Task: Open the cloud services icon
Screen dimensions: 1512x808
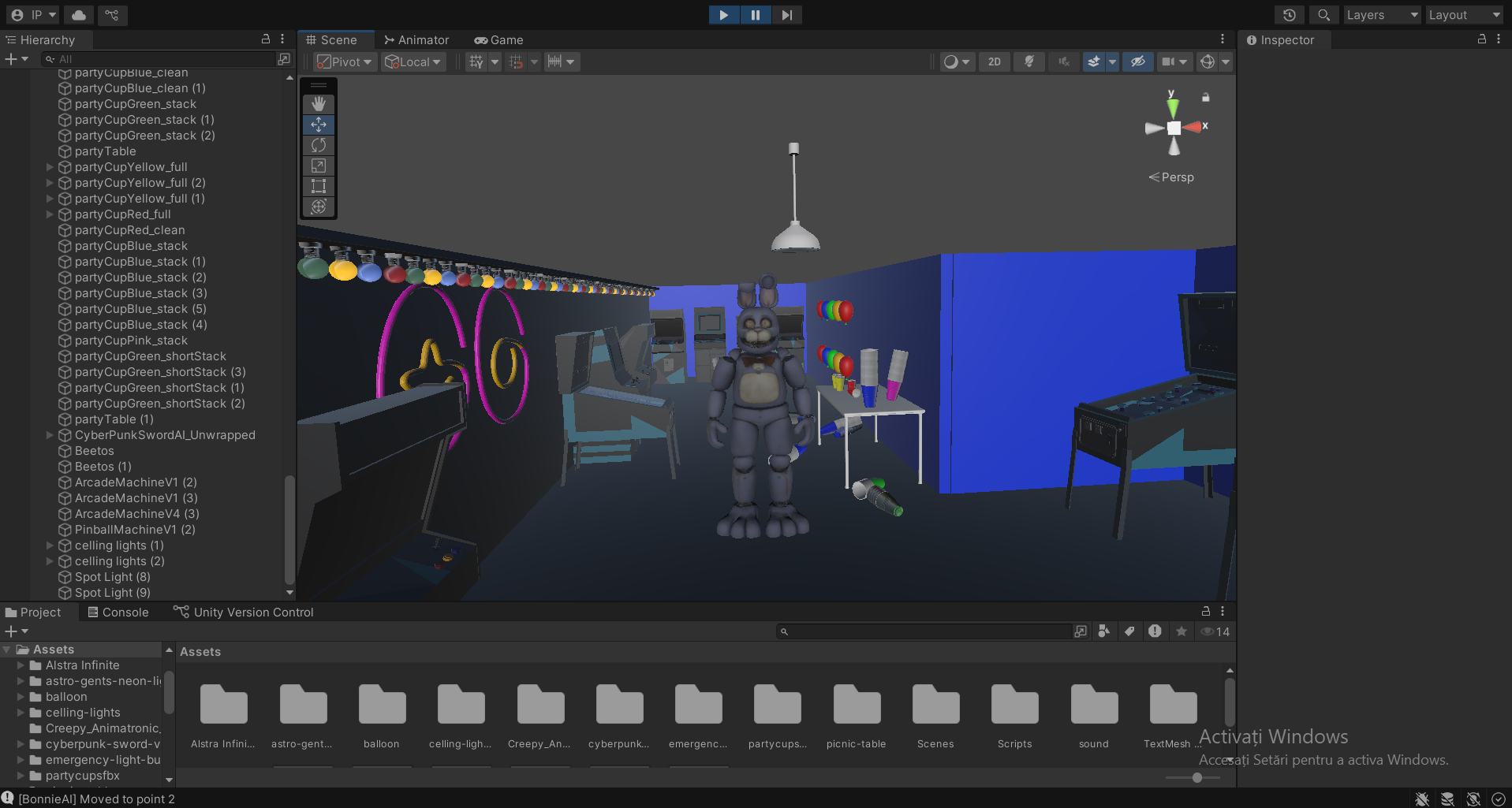Action: (79, 15)
